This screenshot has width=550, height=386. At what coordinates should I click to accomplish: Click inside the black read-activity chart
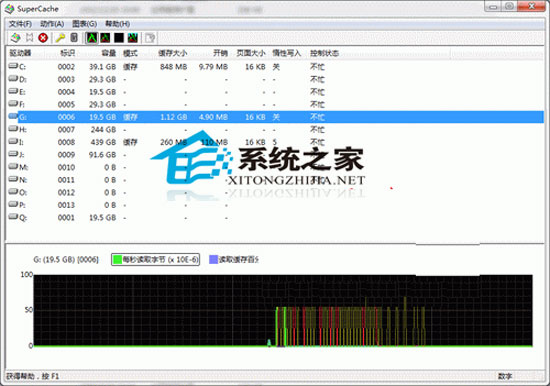(x=283, y=311)
